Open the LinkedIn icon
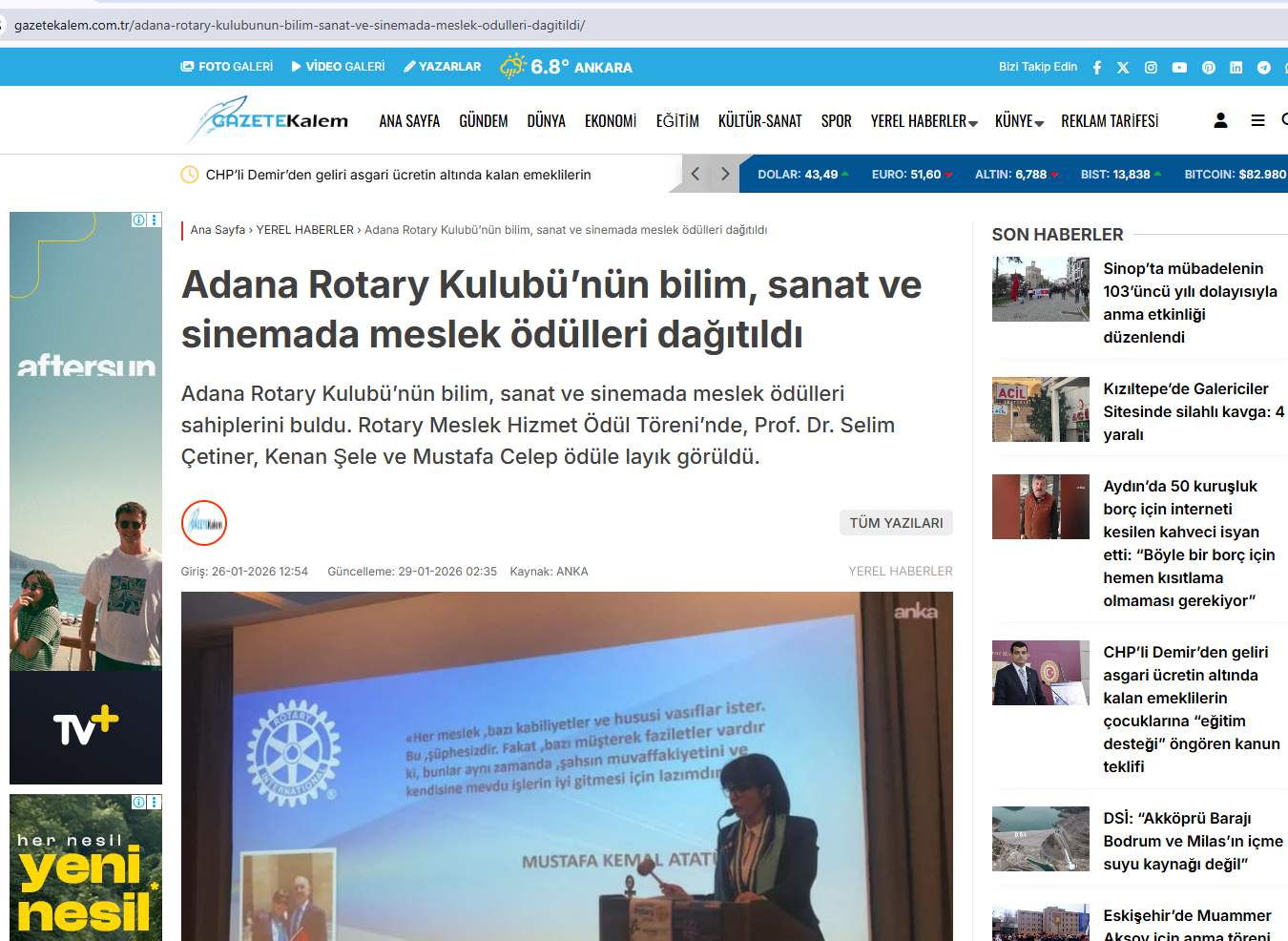 click(1236, 68)
